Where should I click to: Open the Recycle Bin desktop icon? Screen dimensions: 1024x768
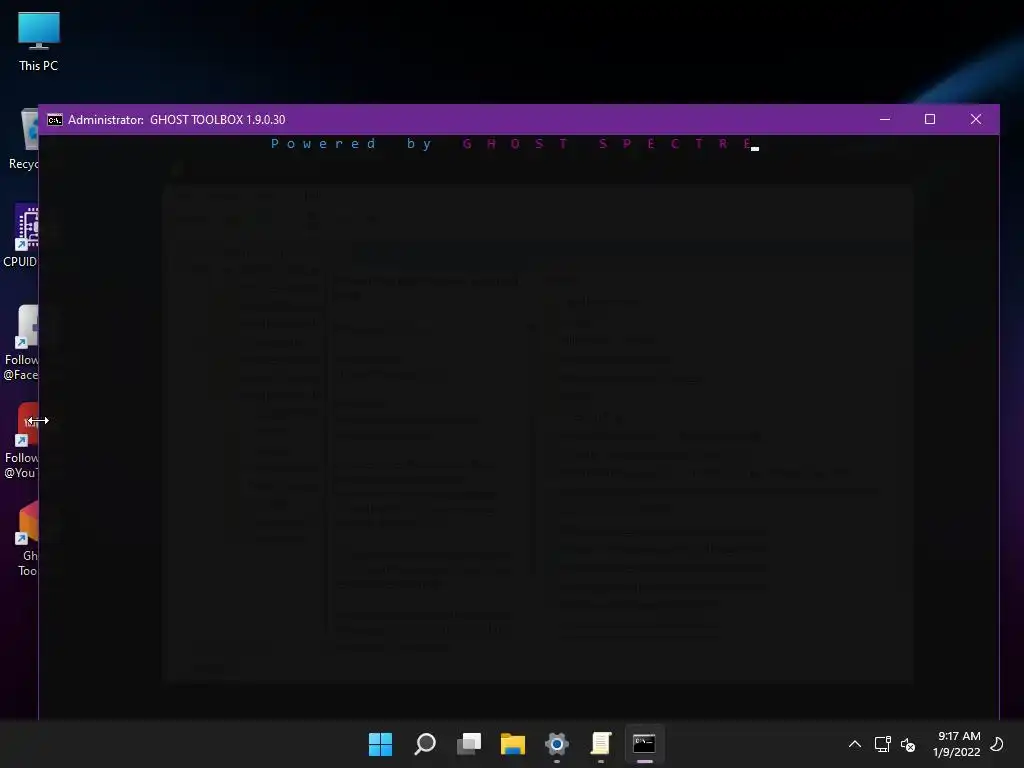26,138
